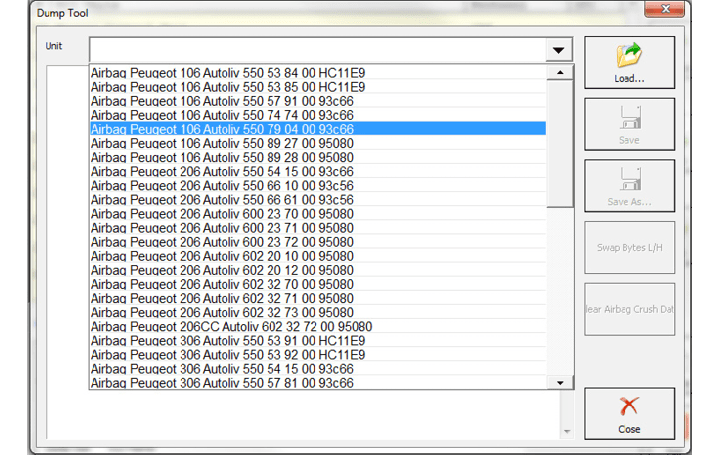Viewport: 719px width, 455px height.
Task: Close the Dump Tool window
Action: pos(664,12)
